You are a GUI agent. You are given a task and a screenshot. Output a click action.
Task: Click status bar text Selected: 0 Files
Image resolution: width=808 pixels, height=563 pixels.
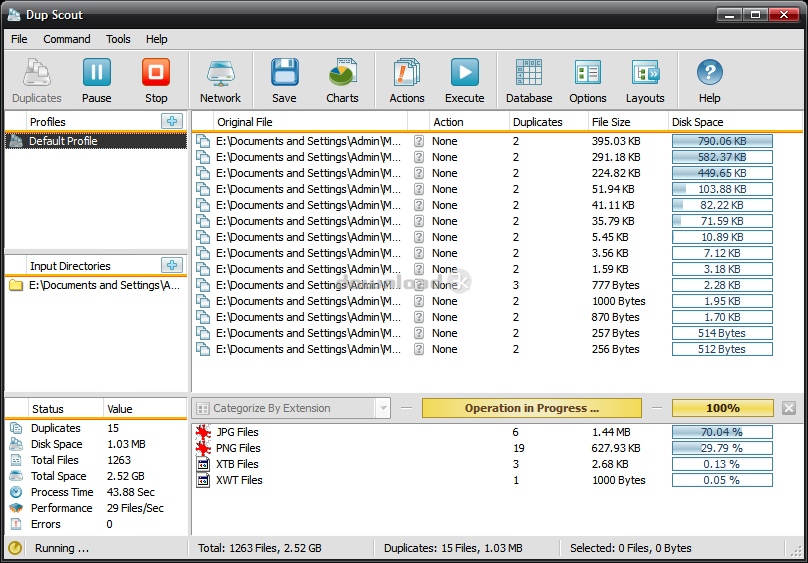(x=630, y=548)
